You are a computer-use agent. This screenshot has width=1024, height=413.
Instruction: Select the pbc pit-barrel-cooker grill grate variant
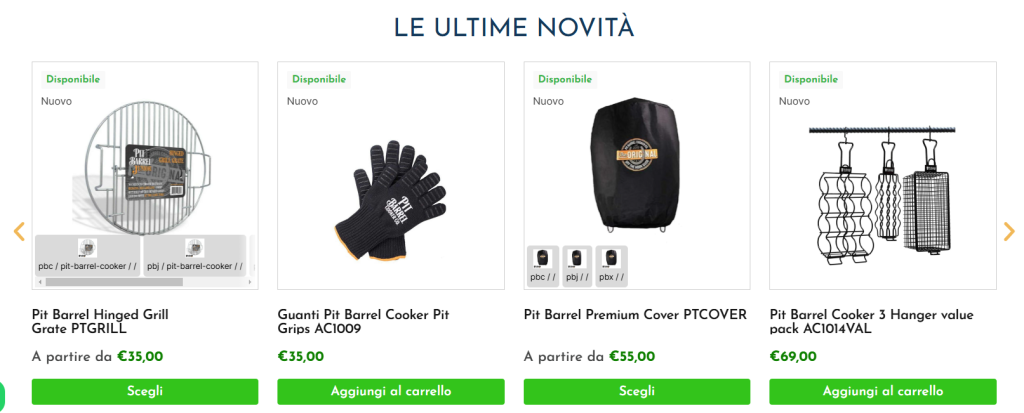88,256
